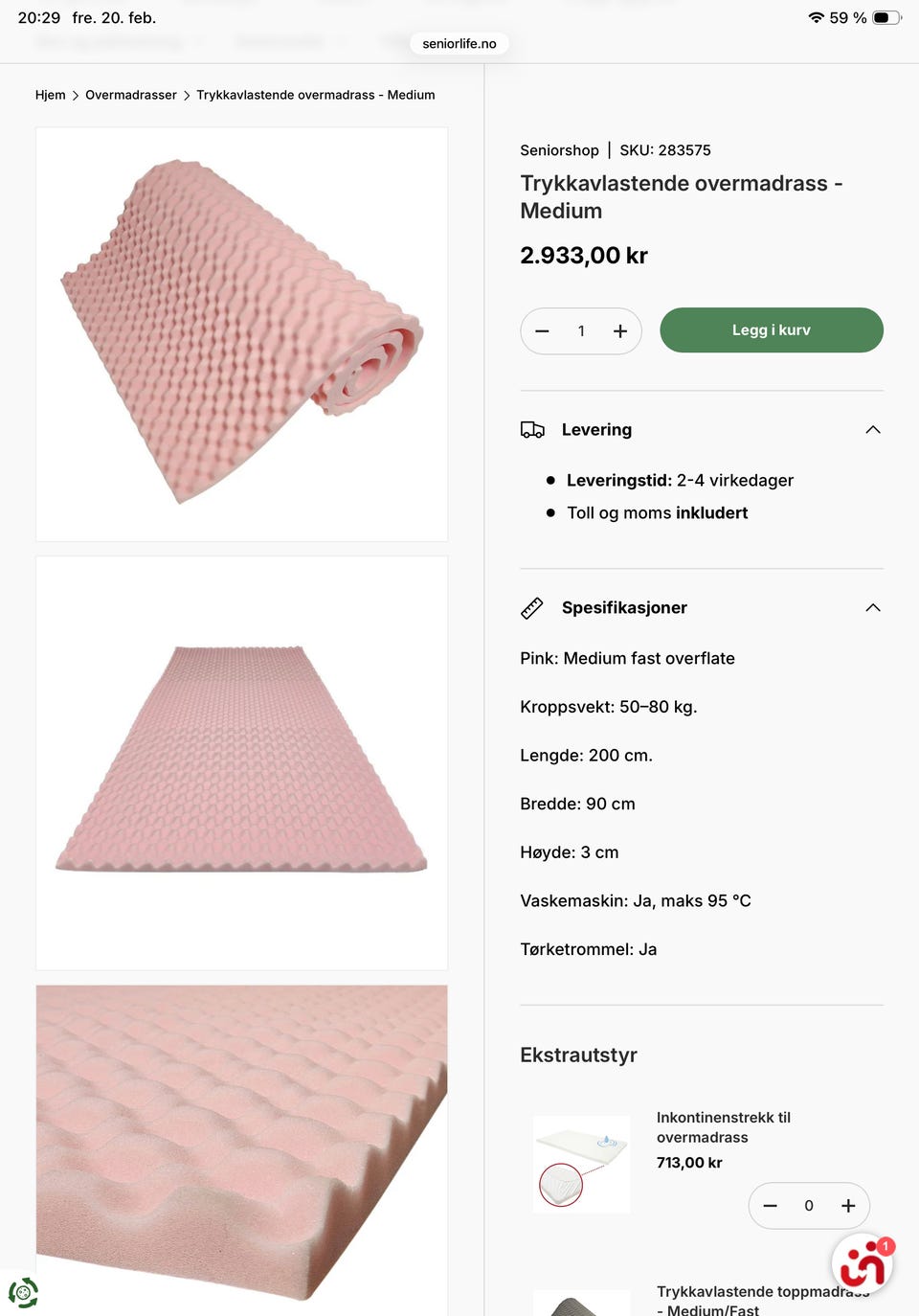Click the delivery truck icon
The height and width of the screenshot is (1316, 919).
[x=532, y=430]
